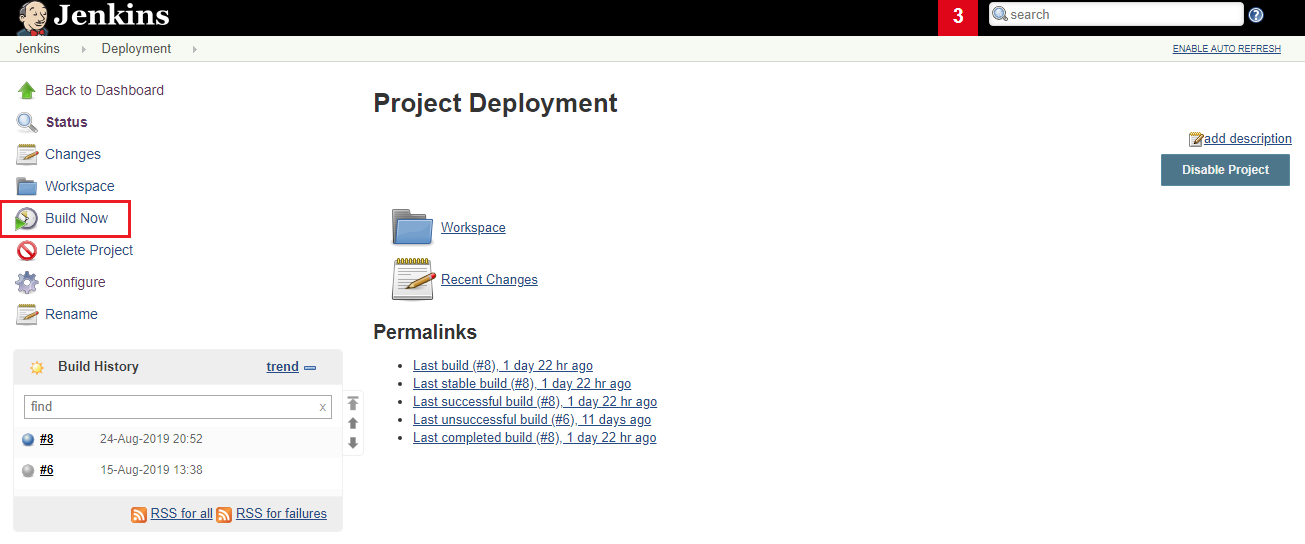Screen dimensions: 1305x544
Task: Open build #6 in build history
Action: tap(47, 470)
